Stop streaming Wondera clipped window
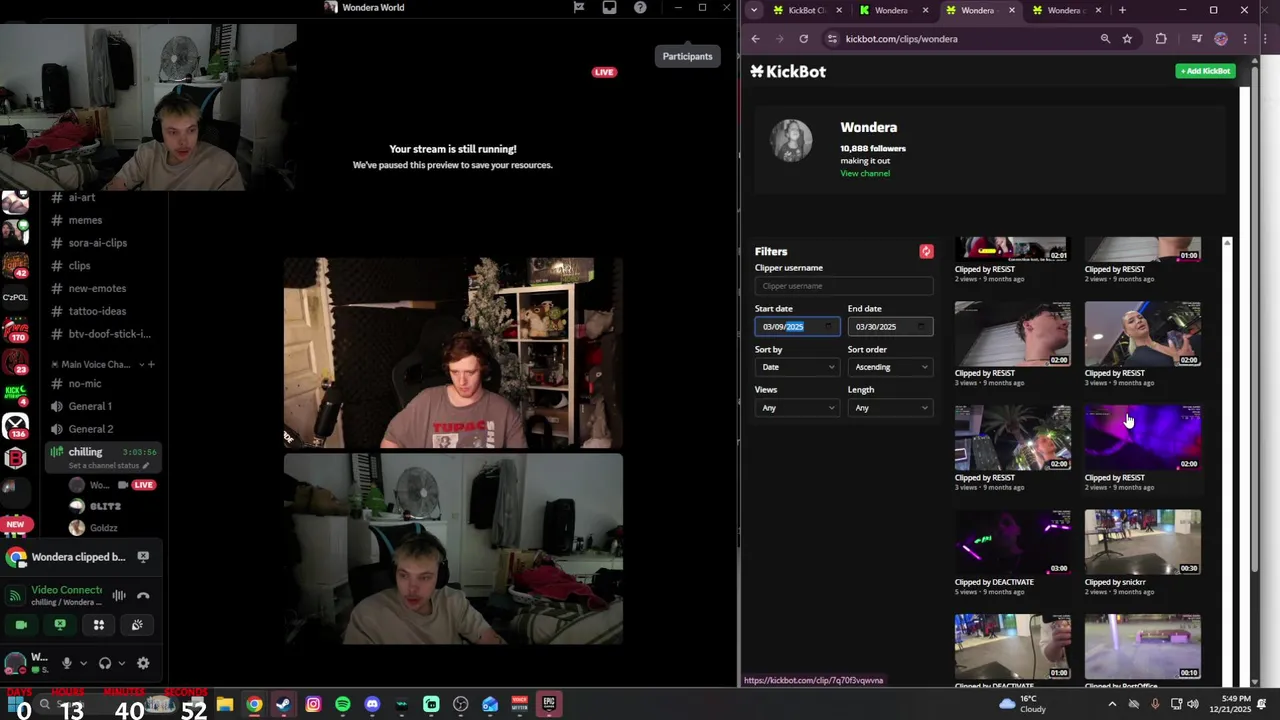The width and height of the screenshot is (1280, 720). pyautogui.click(x=143, y=557)
